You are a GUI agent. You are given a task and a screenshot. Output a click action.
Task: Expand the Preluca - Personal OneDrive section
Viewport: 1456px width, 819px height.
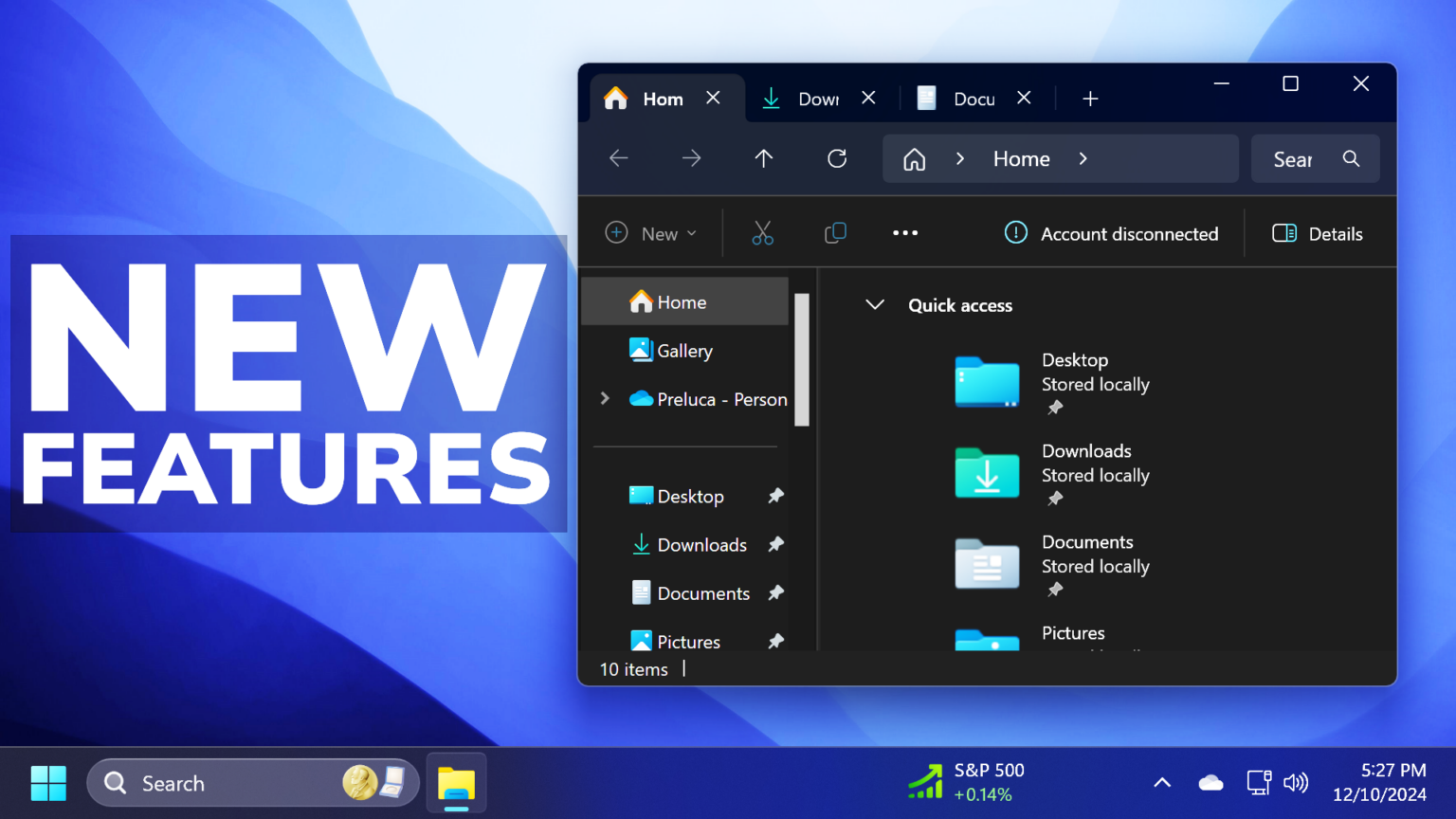tap(606, 398)
